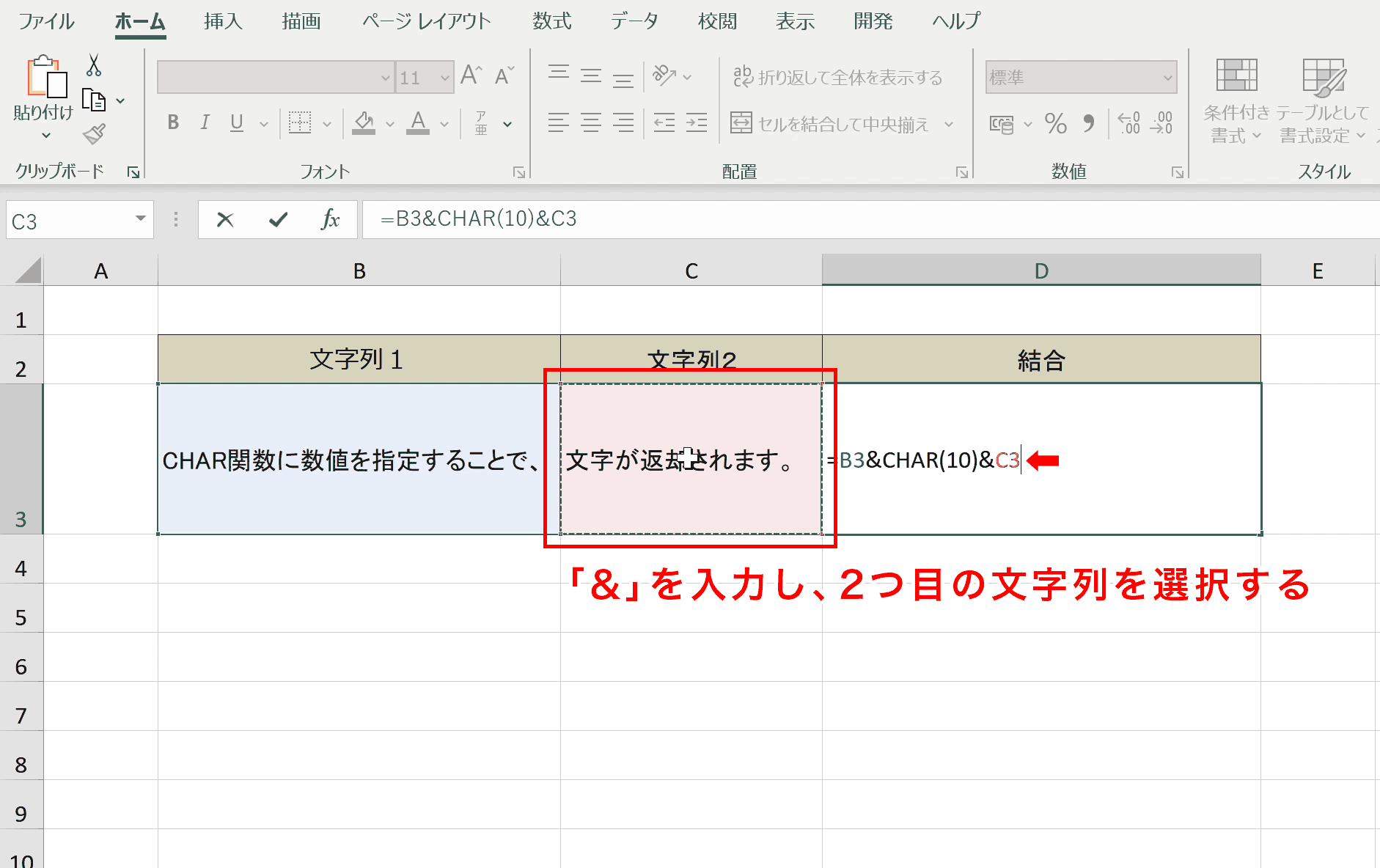The image size is (1380, 868).
Task: Click the formula bar text =B3&CHAR(10)&C3
Action: pos(478,219)
